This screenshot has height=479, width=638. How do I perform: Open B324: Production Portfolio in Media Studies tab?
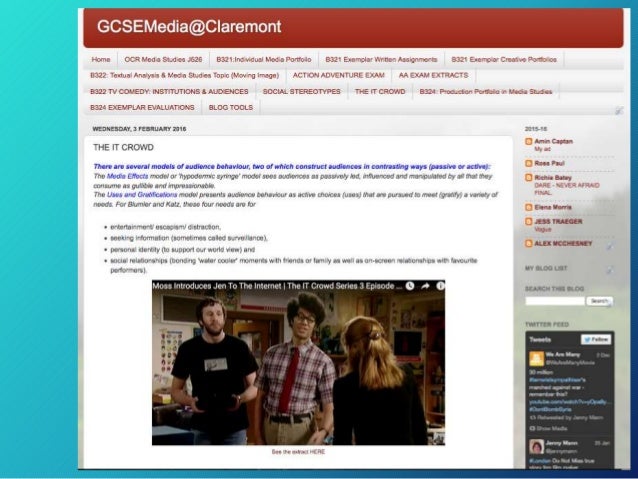pyautogui.click(x=486, y=92)
